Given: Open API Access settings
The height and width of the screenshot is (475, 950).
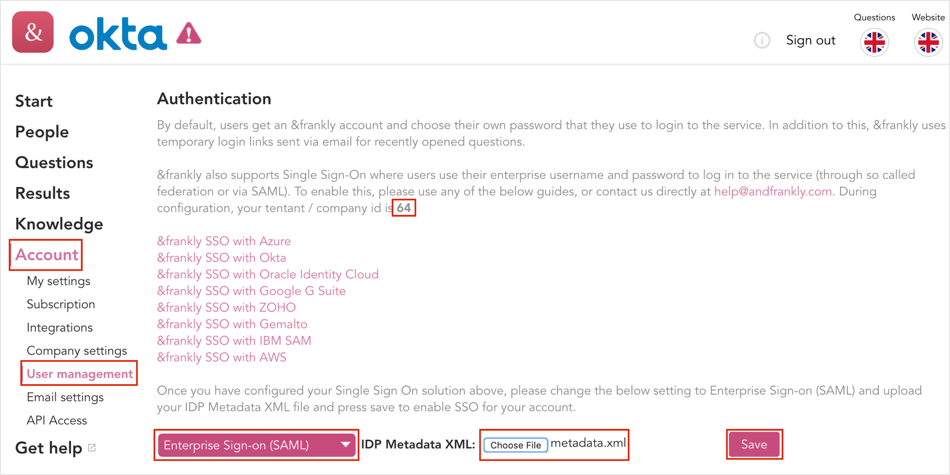Looking at the screenshot, I should 57,420.
